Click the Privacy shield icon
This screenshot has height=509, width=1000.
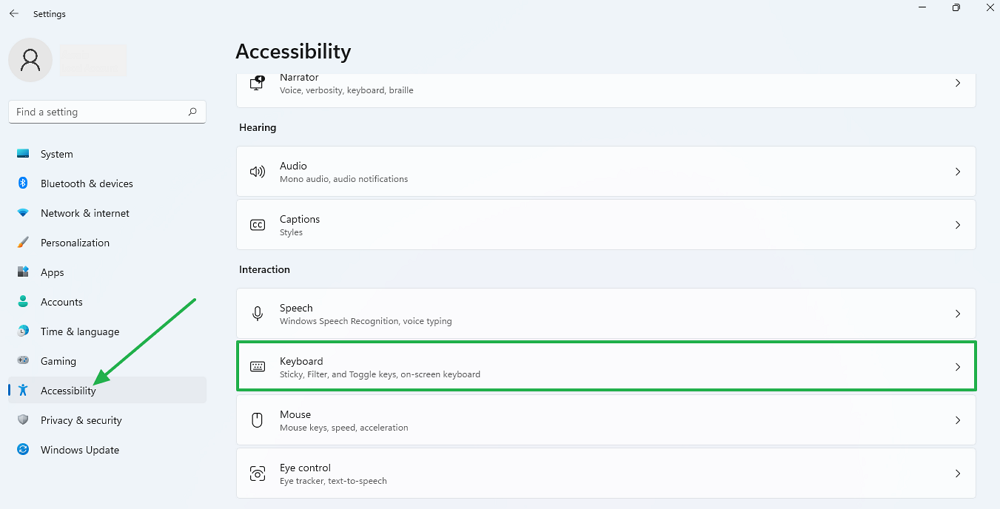pos(23,420)
